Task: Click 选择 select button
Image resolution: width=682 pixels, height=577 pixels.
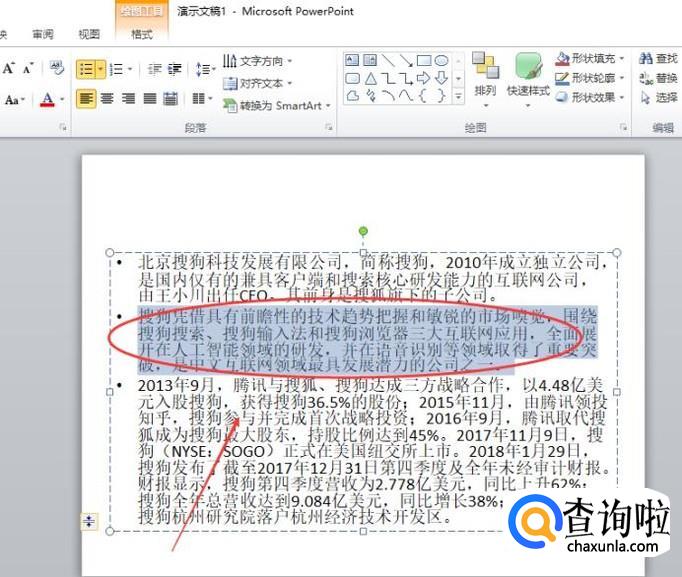Action: point(659,97)
